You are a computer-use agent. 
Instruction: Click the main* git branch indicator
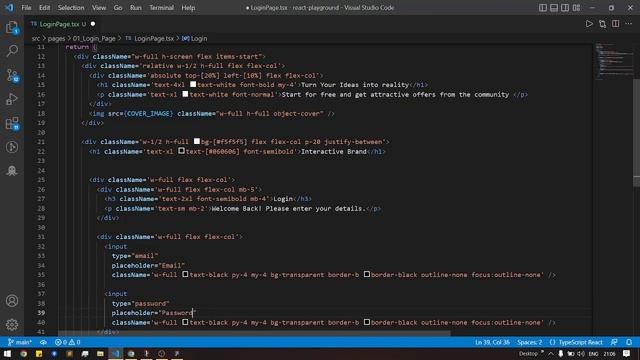click(20, 342)
